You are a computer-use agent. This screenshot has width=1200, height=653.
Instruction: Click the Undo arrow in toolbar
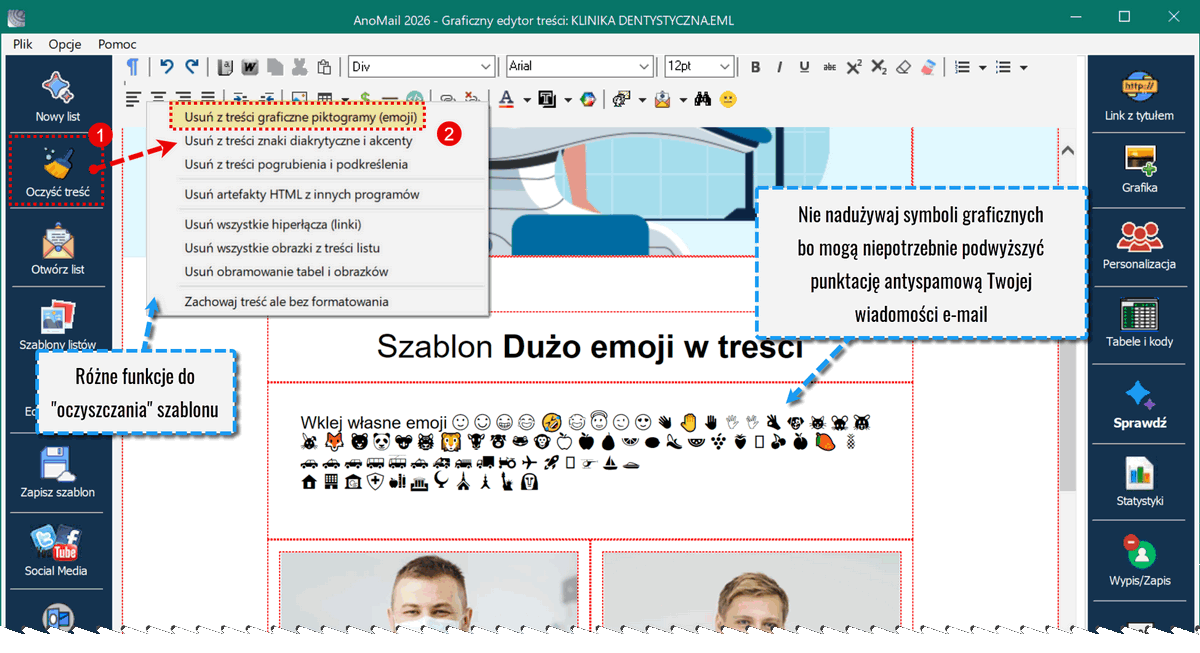[x=167, y=66]
